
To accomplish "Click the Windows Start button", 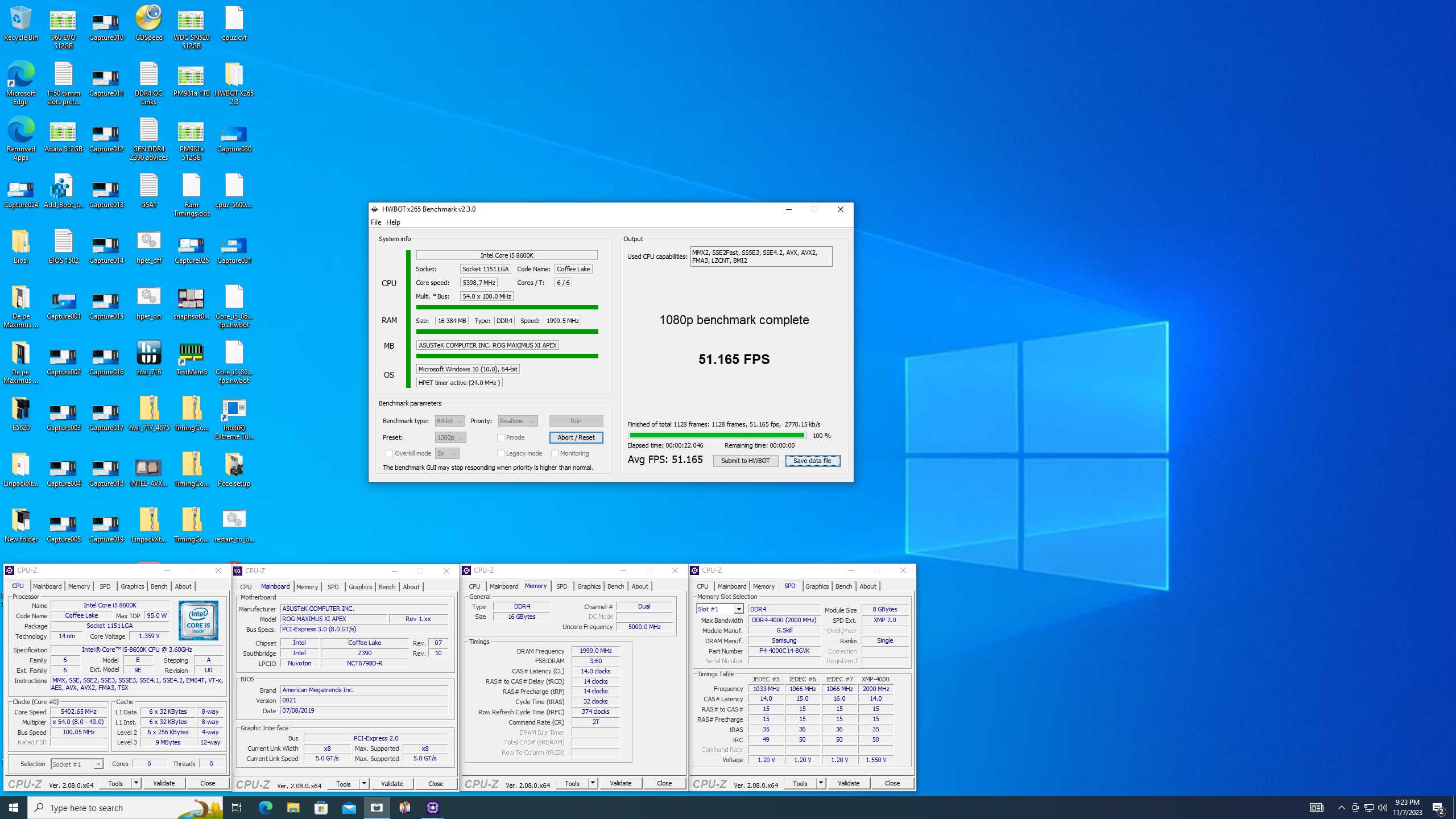I will [14, 808].
